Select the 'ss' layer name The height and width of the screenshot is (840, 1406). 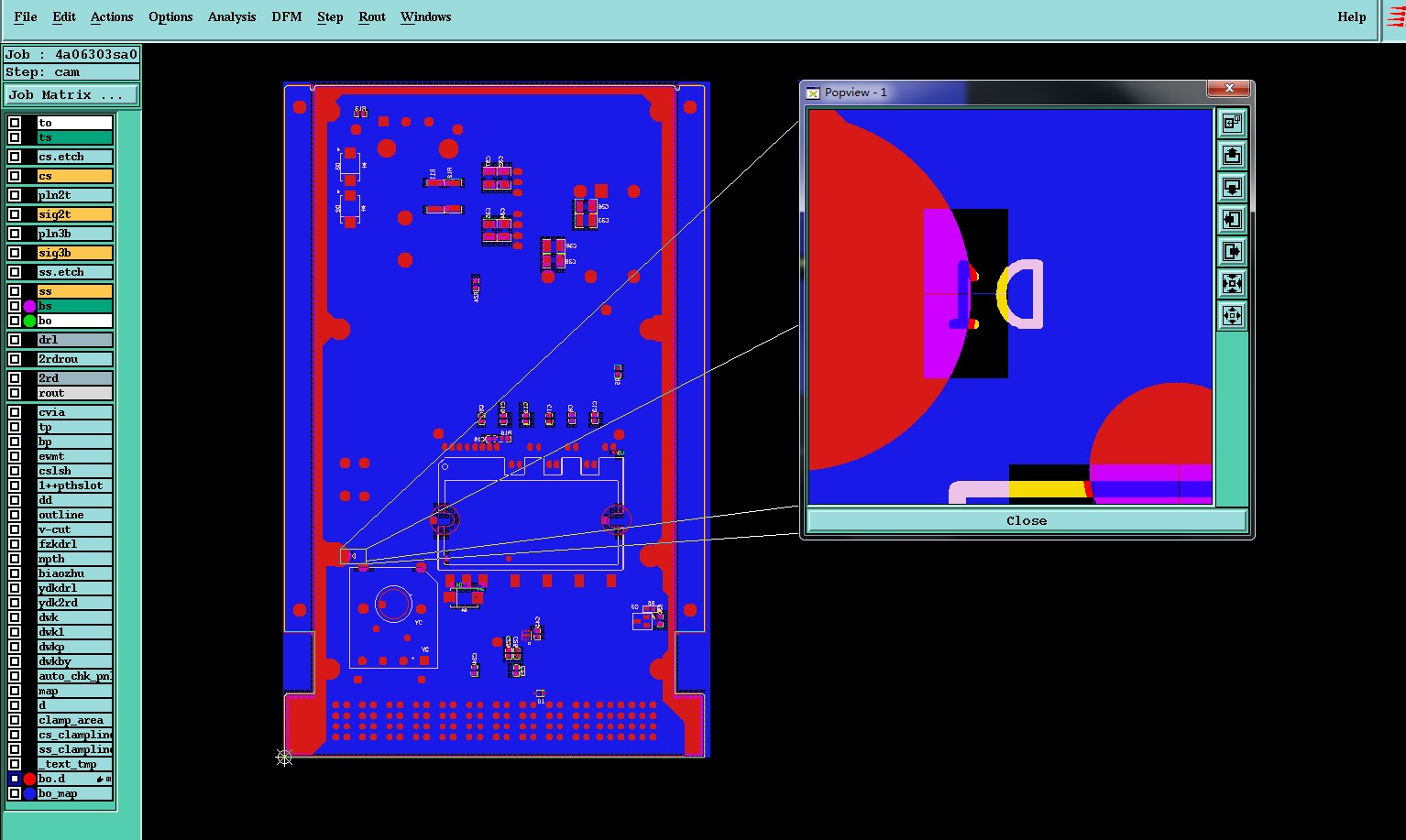(x=74, y=291)
